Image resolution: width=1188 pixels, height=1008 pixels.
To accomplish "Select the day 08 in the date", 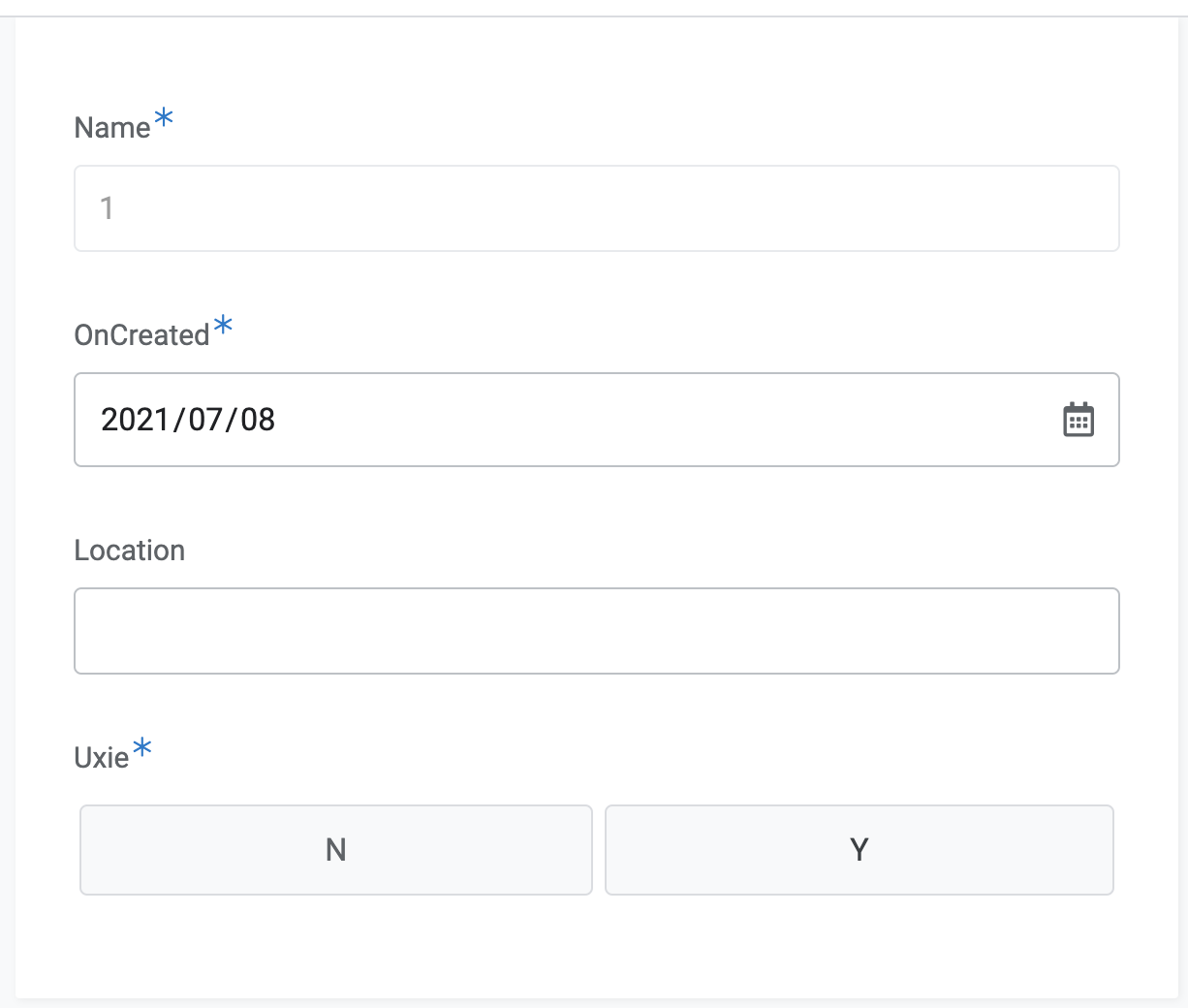I will click(258, 420).
